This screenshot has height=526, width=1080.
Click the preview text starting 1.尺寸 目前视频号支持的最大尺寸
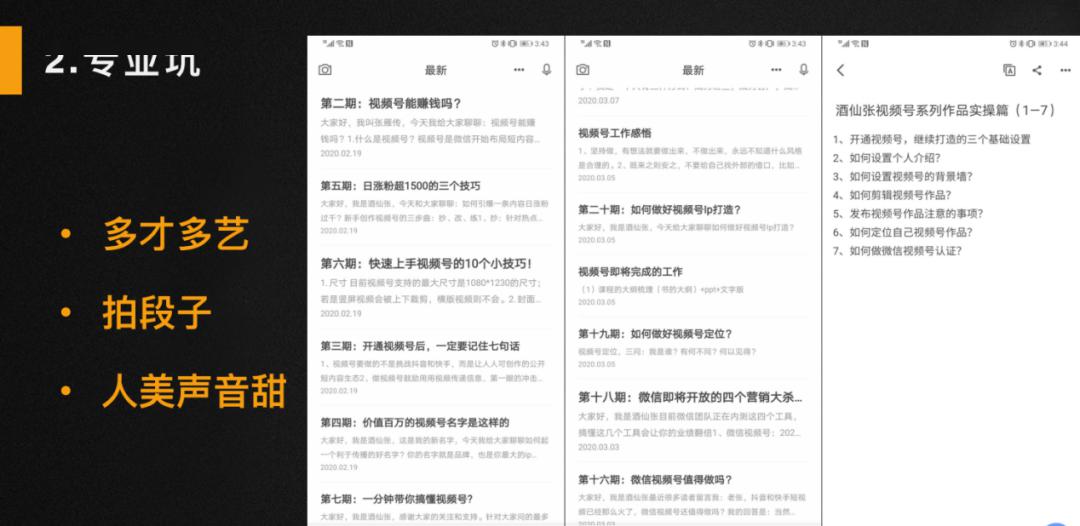point(431,291)
